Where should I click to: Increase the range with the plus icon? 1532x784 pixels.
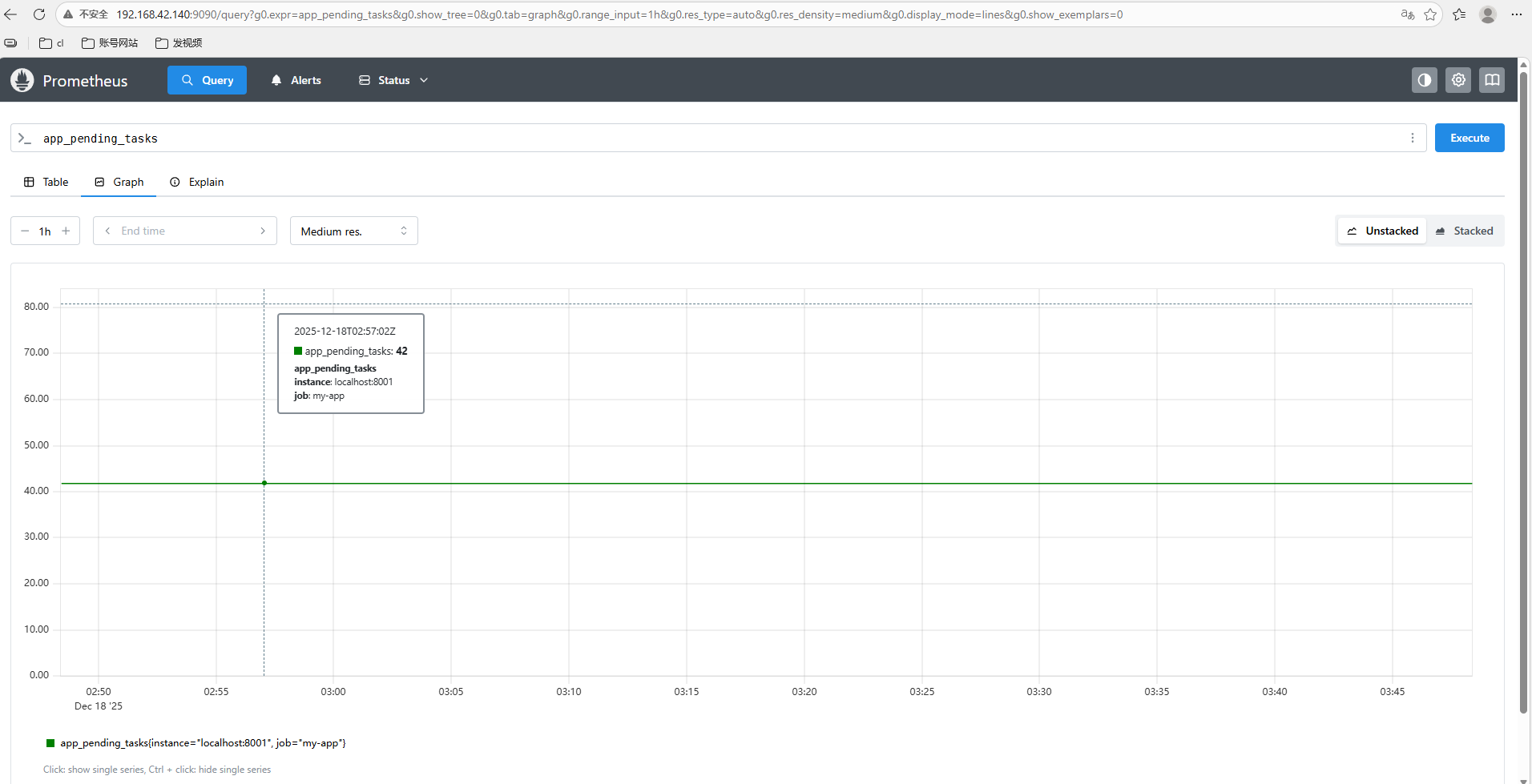point(66,231)
